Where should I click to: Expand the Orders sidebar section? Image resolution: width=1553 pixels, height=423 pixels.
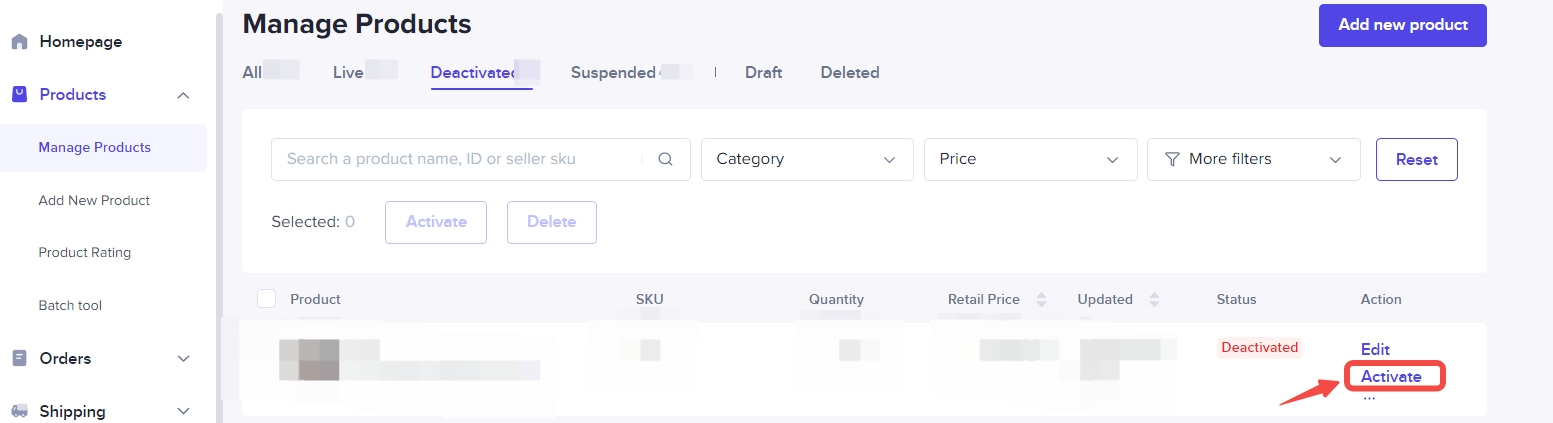tap(183, 358)
